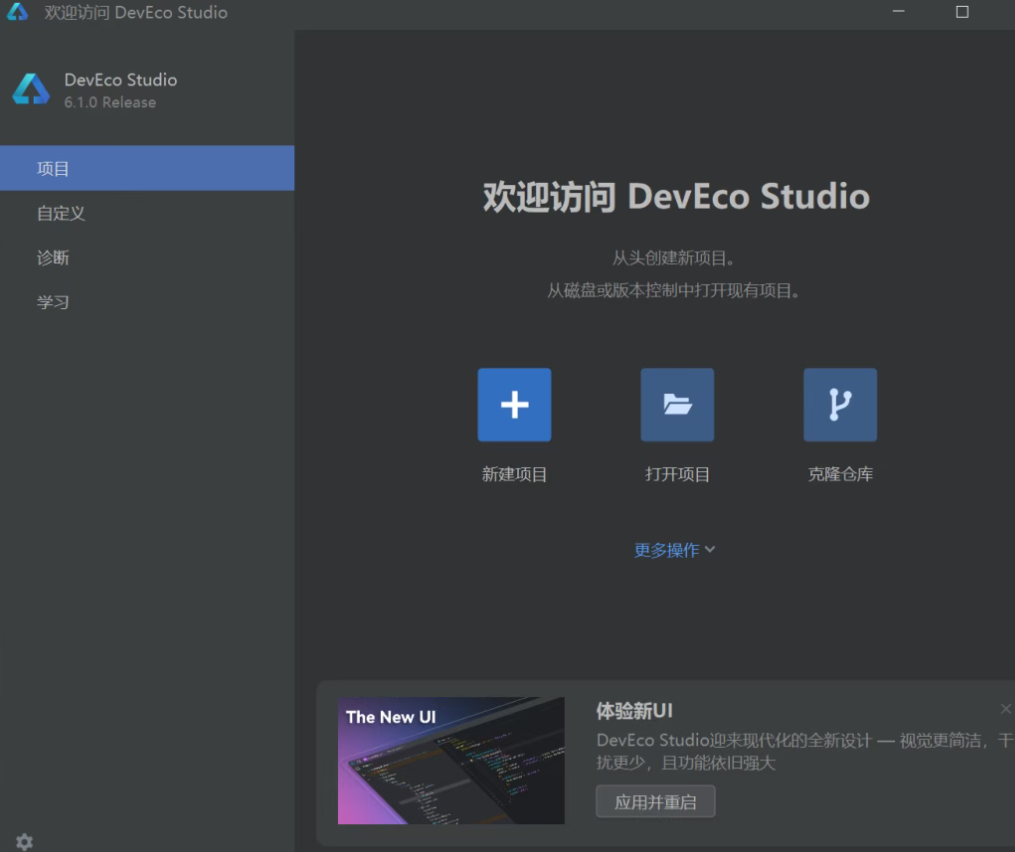1015x852 pixels.
Task: Click the DevEco icon in the title bar
Action: (17, 12)
